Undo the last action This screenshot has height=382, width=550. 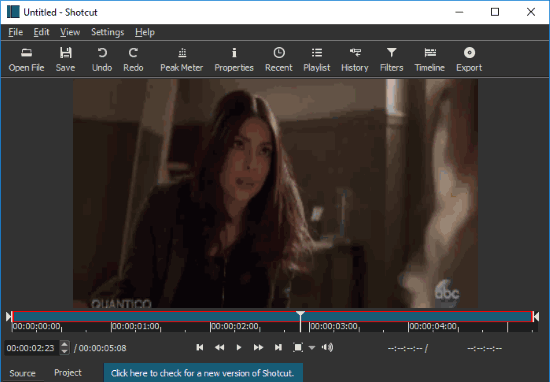click(102, 60)
